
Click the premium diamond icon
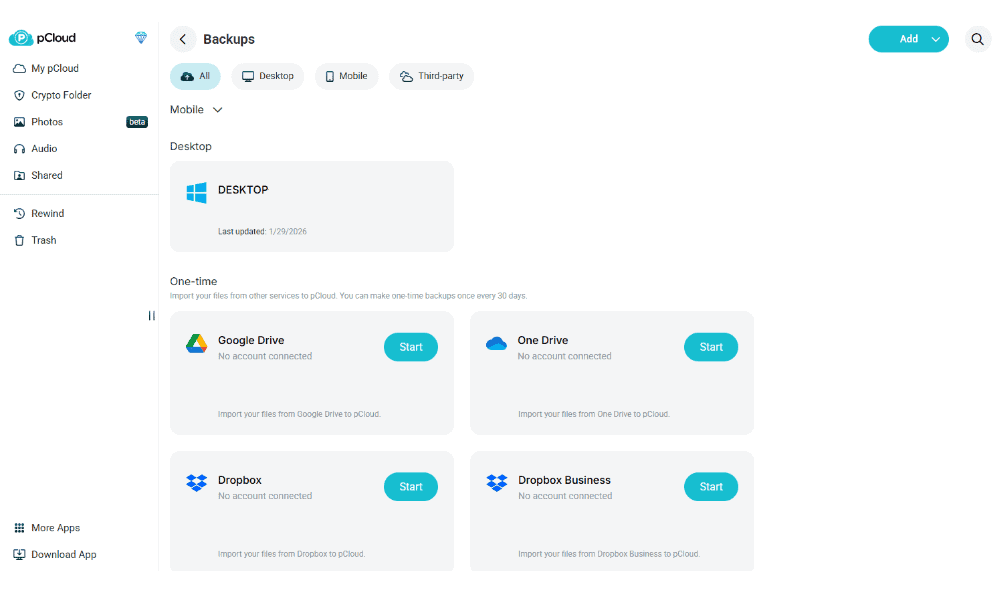click(141, 38)
